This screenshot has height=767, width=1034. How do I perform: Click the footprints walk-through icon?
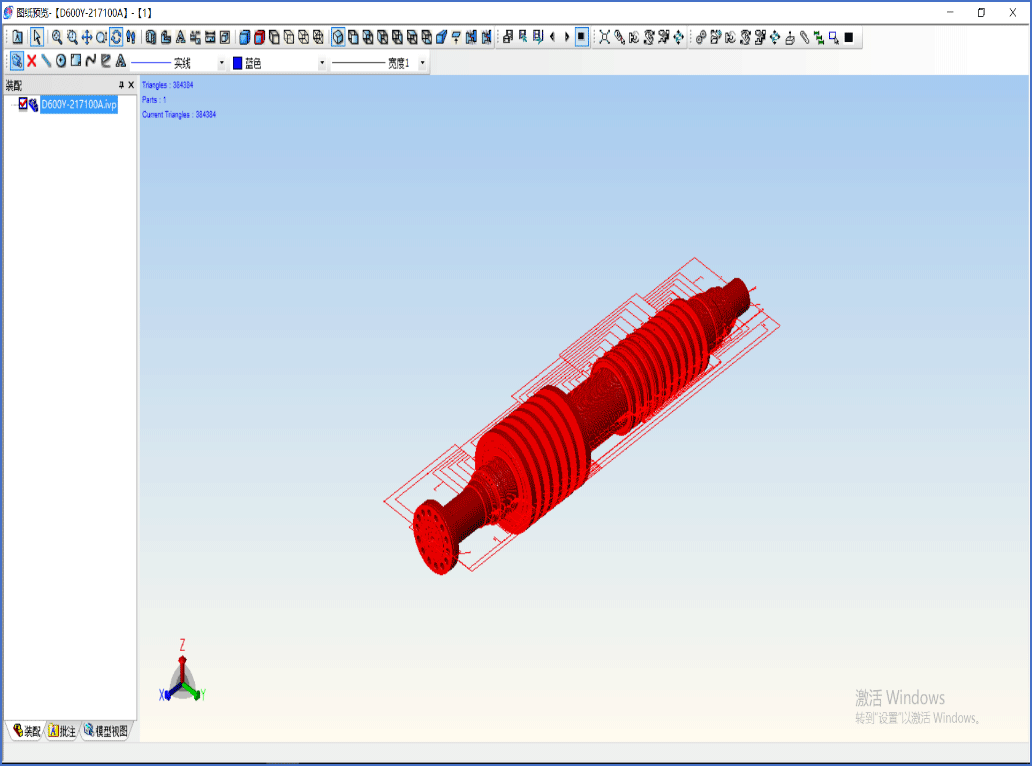(131, 38)
